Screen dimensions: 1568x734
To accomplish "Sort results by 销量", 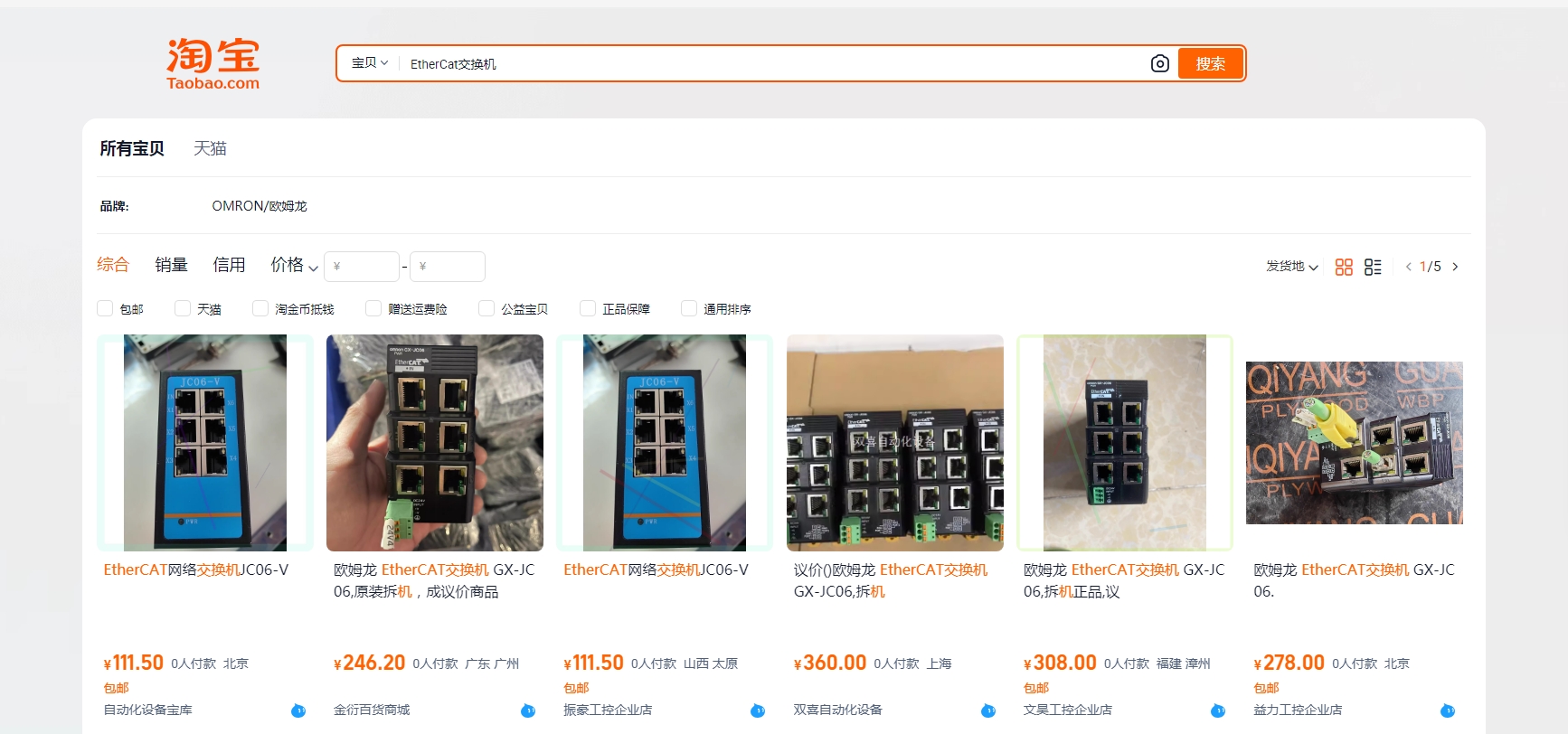I will click(x=171, y=265).
